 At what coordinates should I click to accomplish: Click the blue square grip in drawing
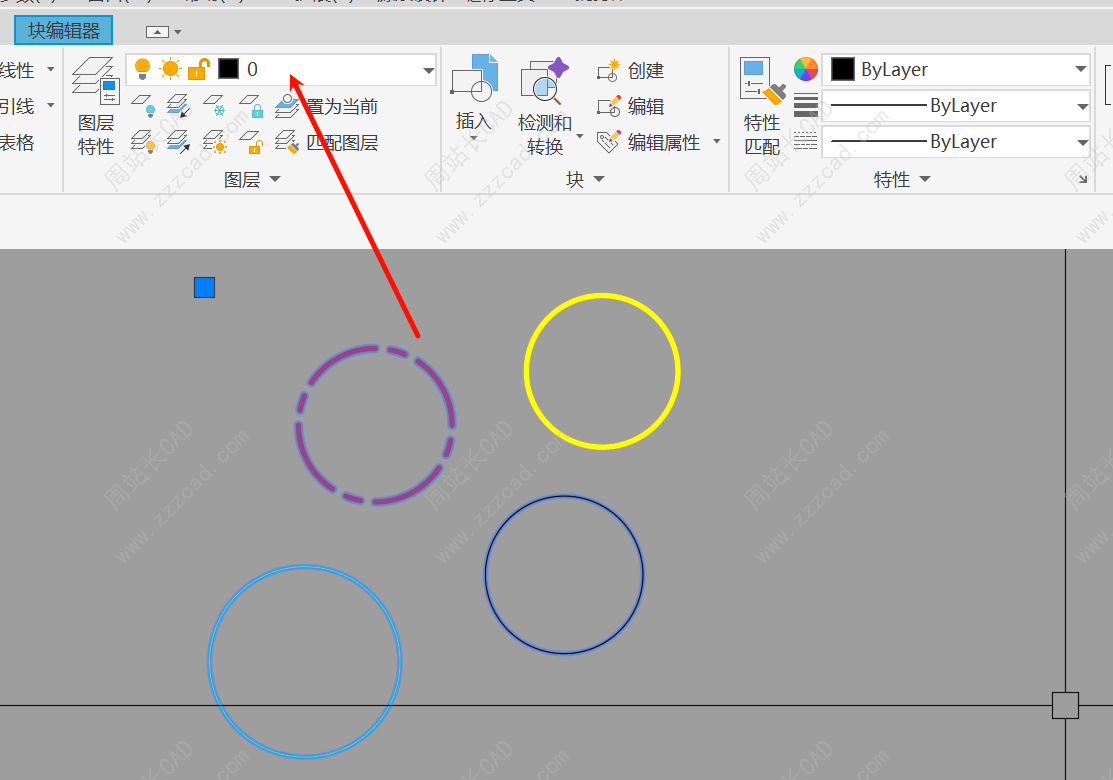(204, 288)
